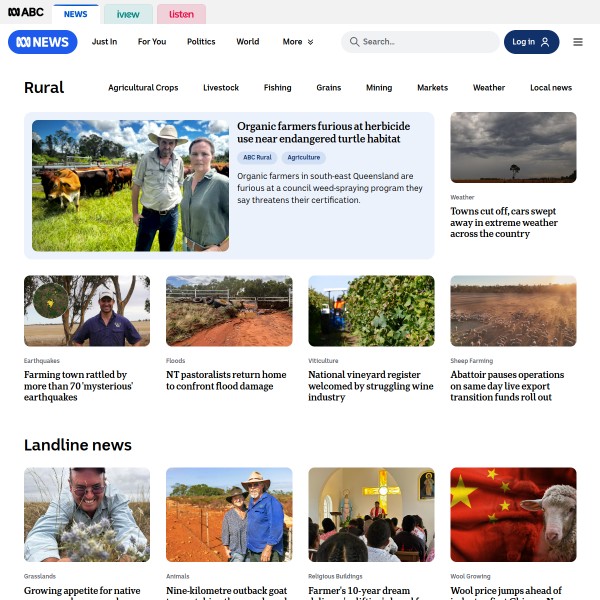Click the search magnifier icon
The width and height of the screenshot is (600, 600).
pyautogui.click(x=354, y=42)
